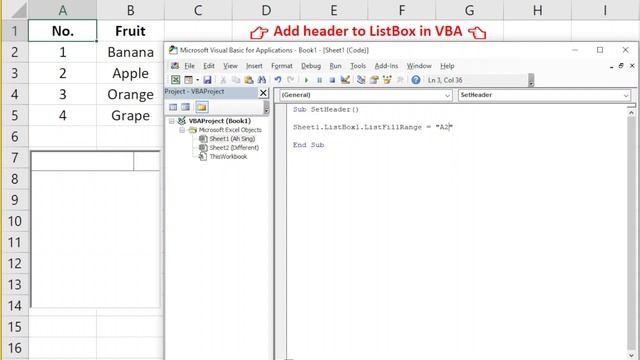Save the workbook with the floppy disk icon
This screenshot has width=640, height=360.
pyautogui.click(x=207, y=80)
